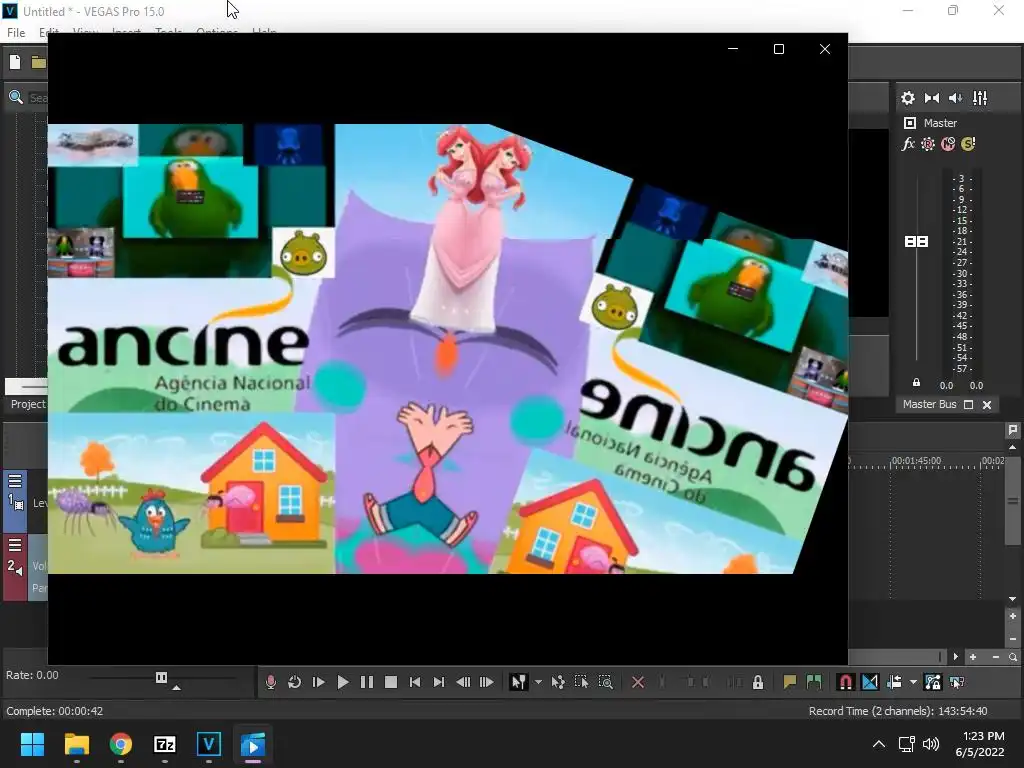Click the Master volume fader handle
The height and width of the screenshot is (768, 1024).
coord(916,242)
